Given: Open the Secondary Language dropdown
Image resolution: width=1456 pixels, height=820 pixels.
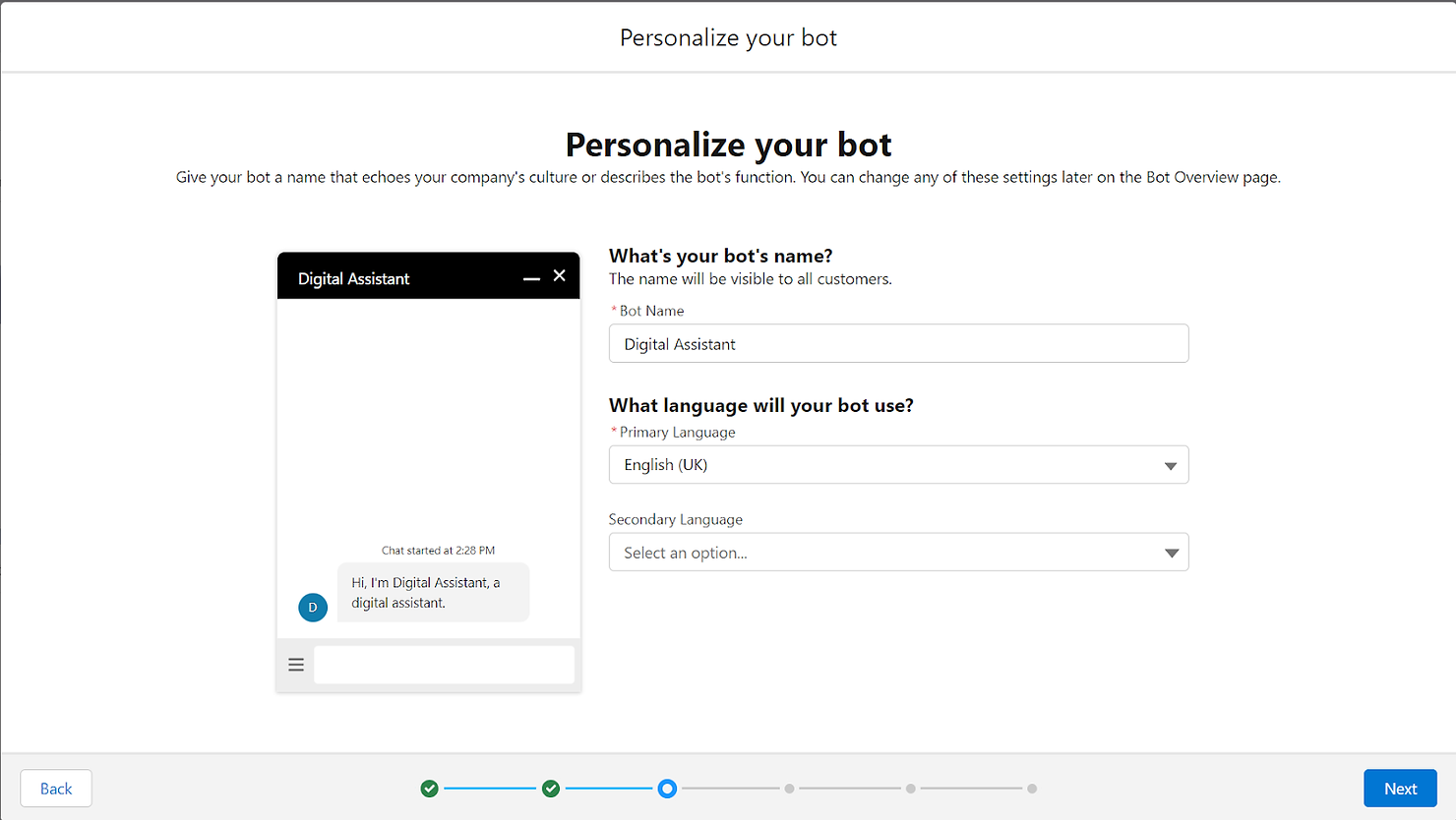Looking at the screenshot, I should tap(898, 553).
